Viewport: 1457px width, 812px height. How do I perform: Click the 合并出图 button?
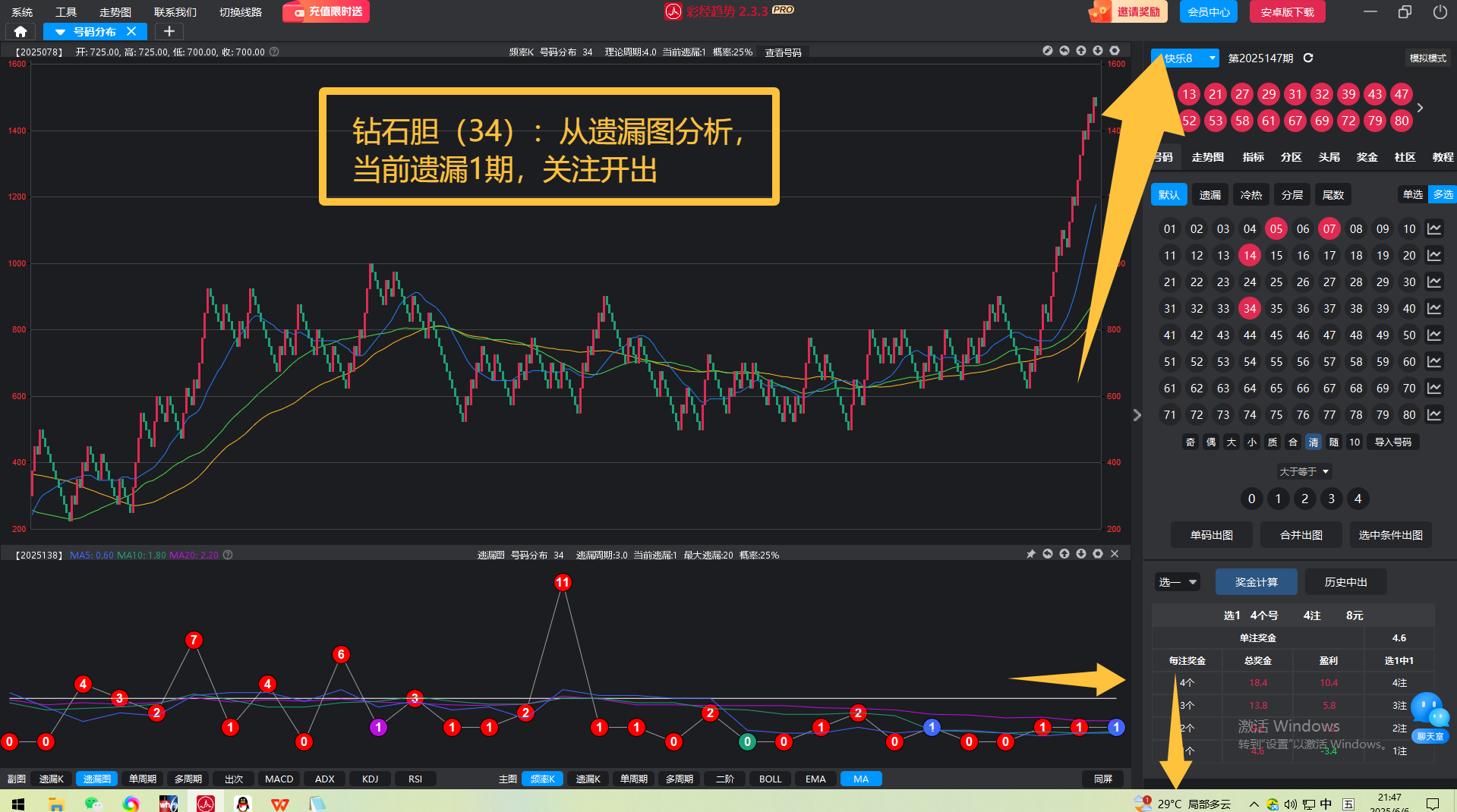(x=1301, y=535)
